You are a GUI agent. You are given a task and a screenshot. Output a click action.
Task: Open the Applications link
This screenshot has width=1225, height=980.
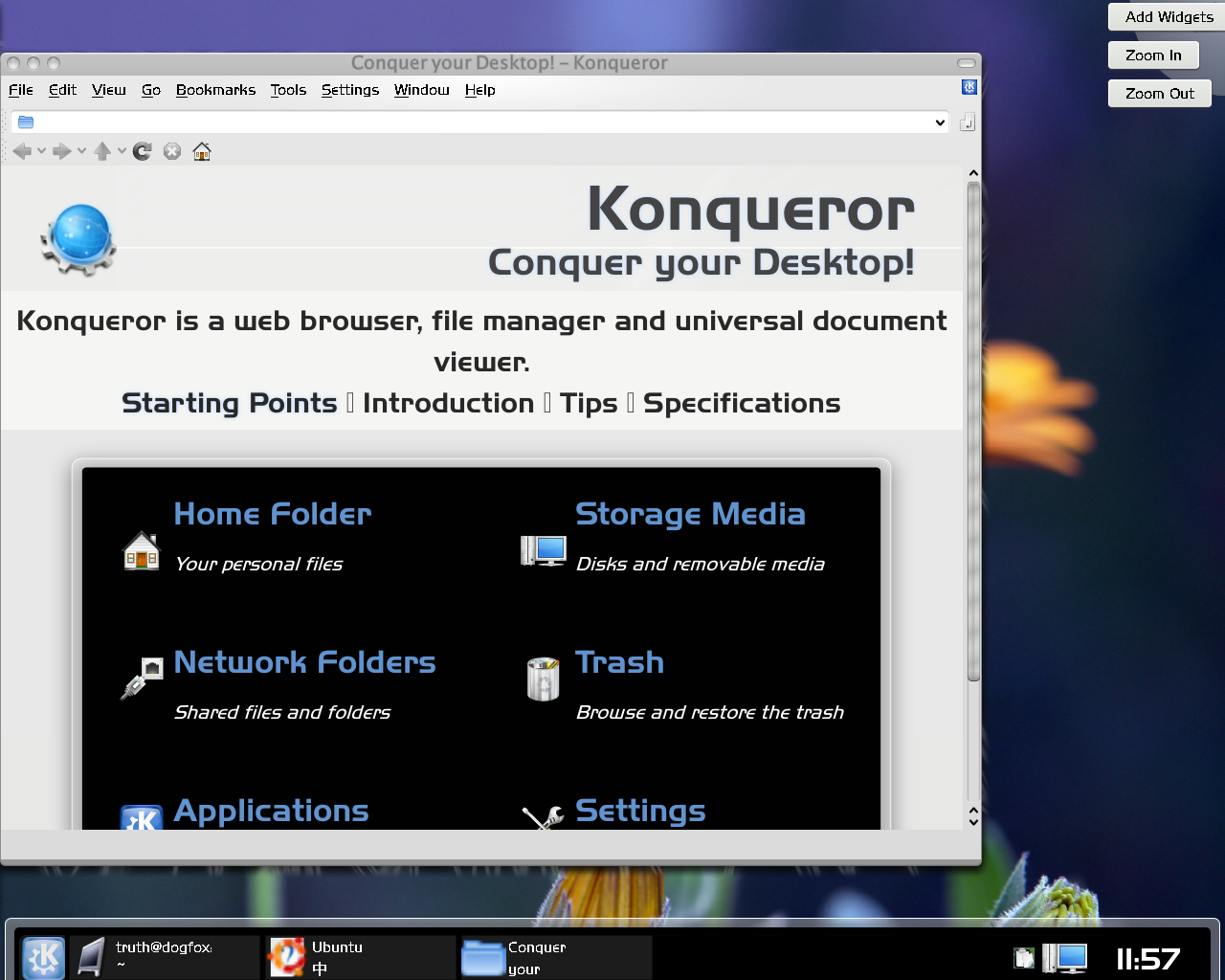tap(272, 811)
